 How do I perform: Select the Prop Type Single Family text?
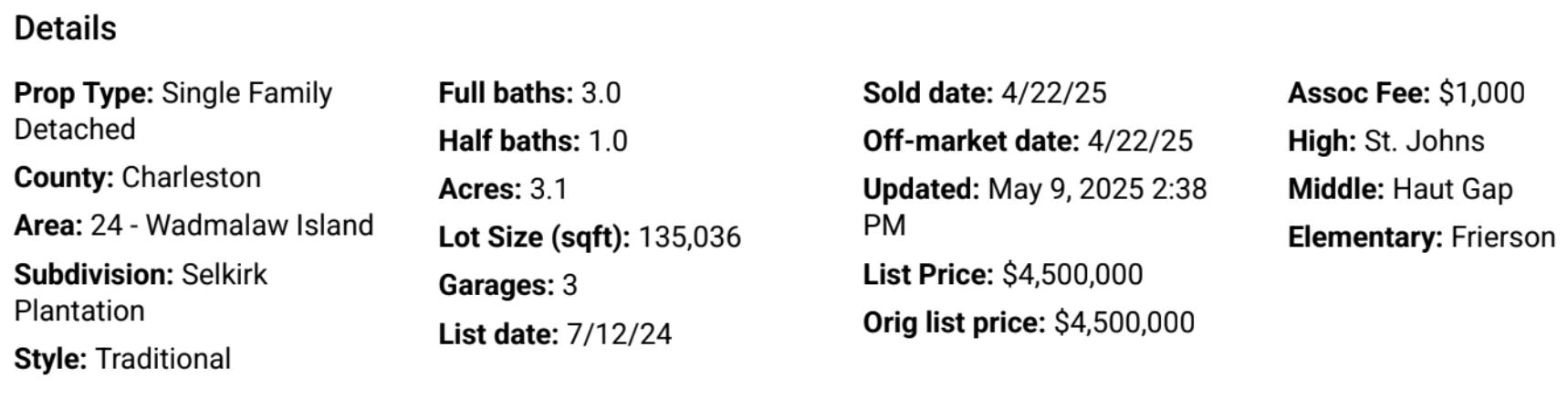coord(173,111)
